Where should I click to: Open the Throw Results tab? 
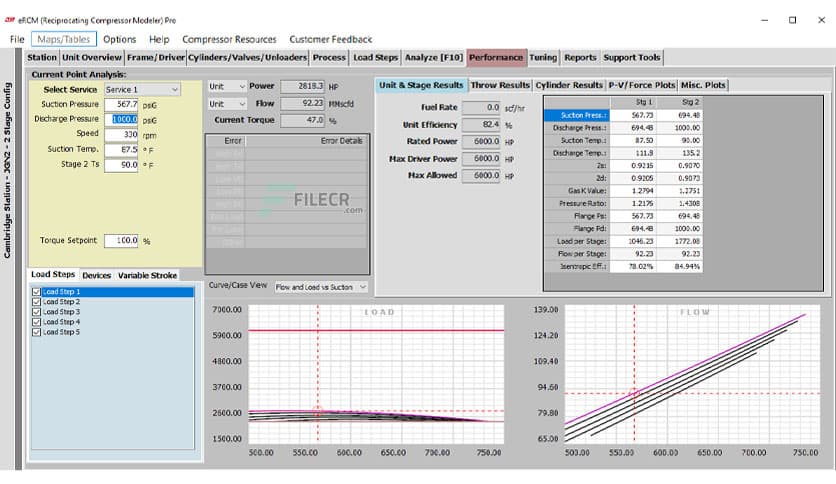[500, 85]
